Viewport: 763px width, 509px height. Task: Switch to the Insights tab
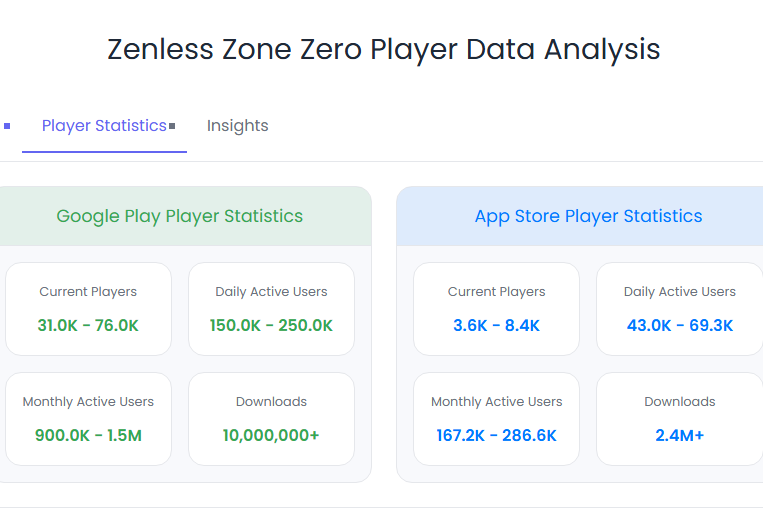[x=237, y=126]
